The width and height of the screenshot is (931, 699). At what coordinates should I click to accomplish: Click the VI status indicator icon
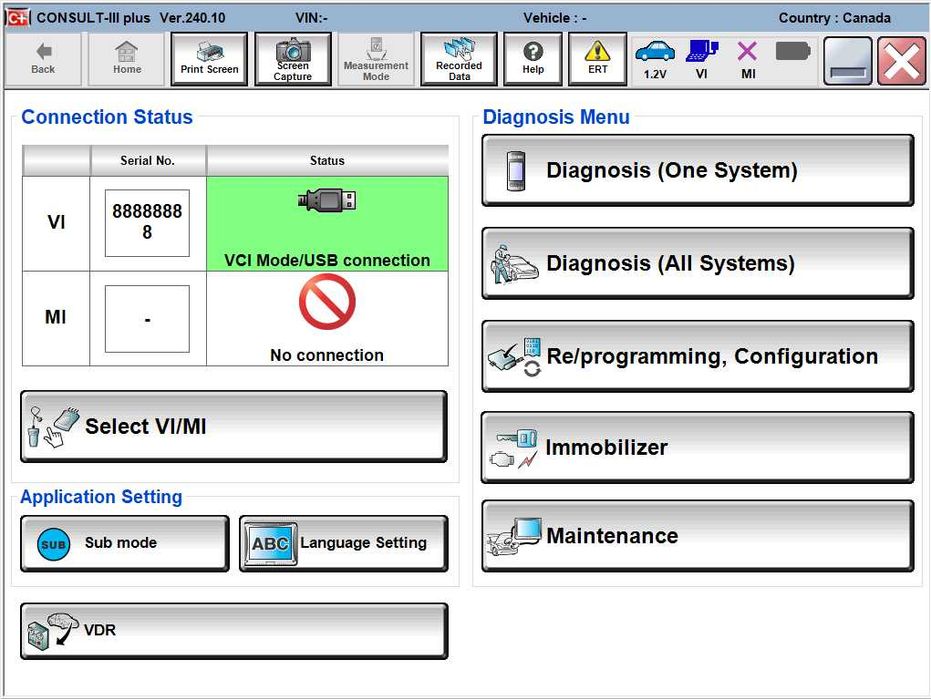(x=702, y=52)
